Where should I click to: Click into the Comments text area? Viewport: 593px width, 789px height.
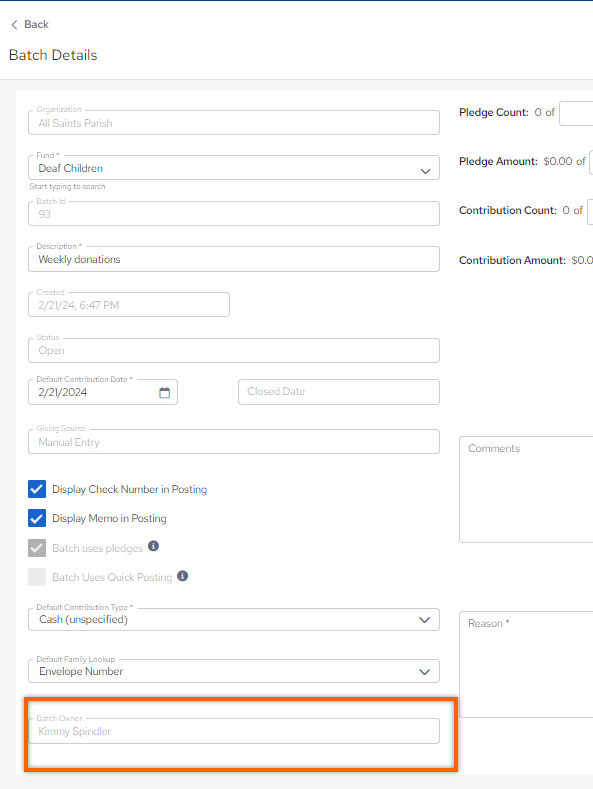[x=526, y=490]
